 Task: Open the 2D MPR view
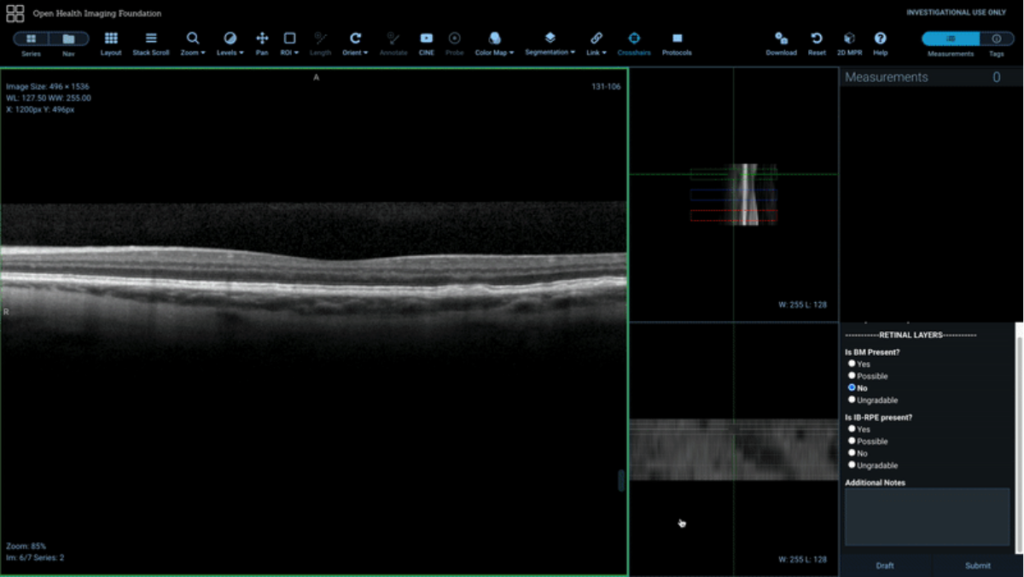coord(849,40)
